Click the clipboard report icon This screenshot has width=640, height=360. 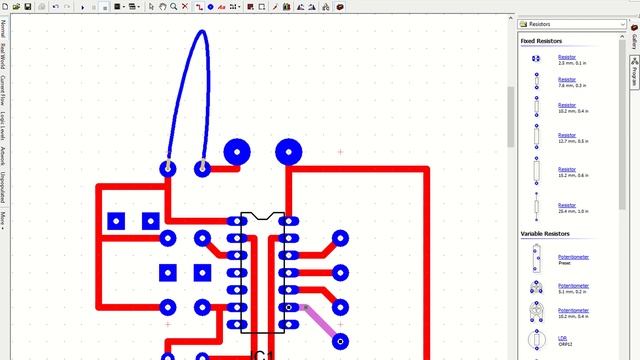(x=287, y=7)
